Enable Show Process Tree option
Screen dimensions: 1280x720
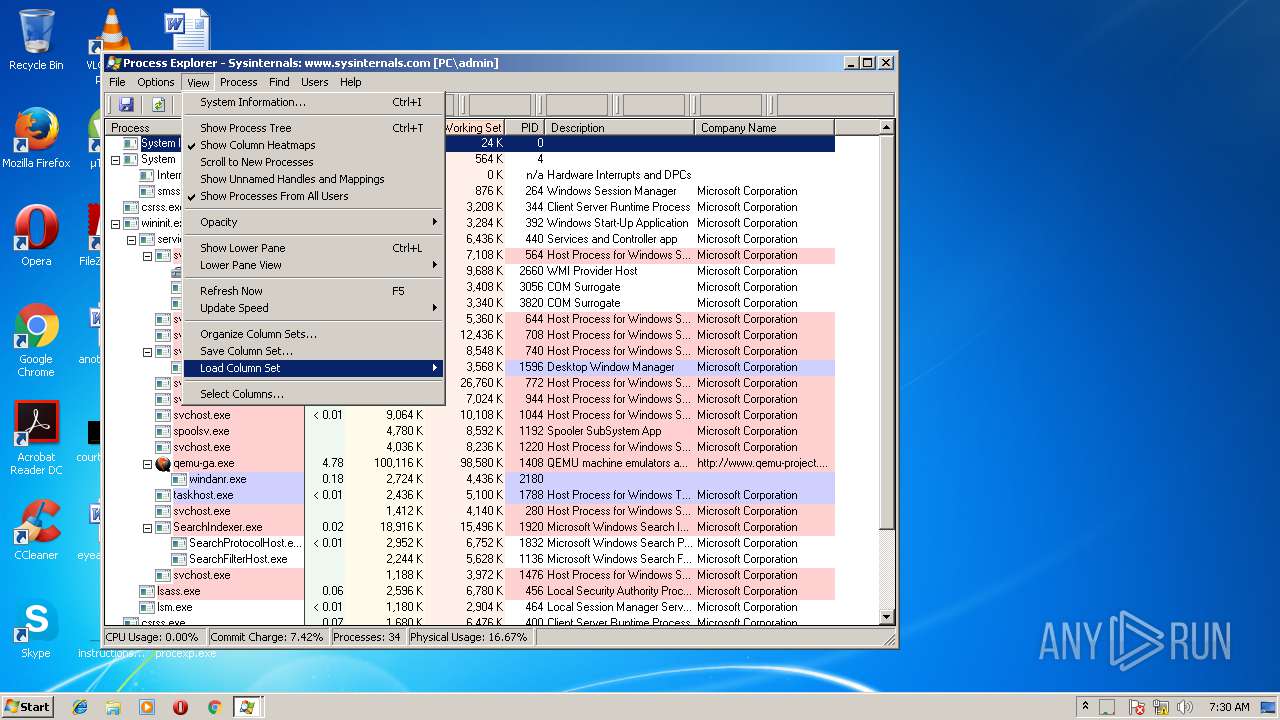(x=313, y=128)
